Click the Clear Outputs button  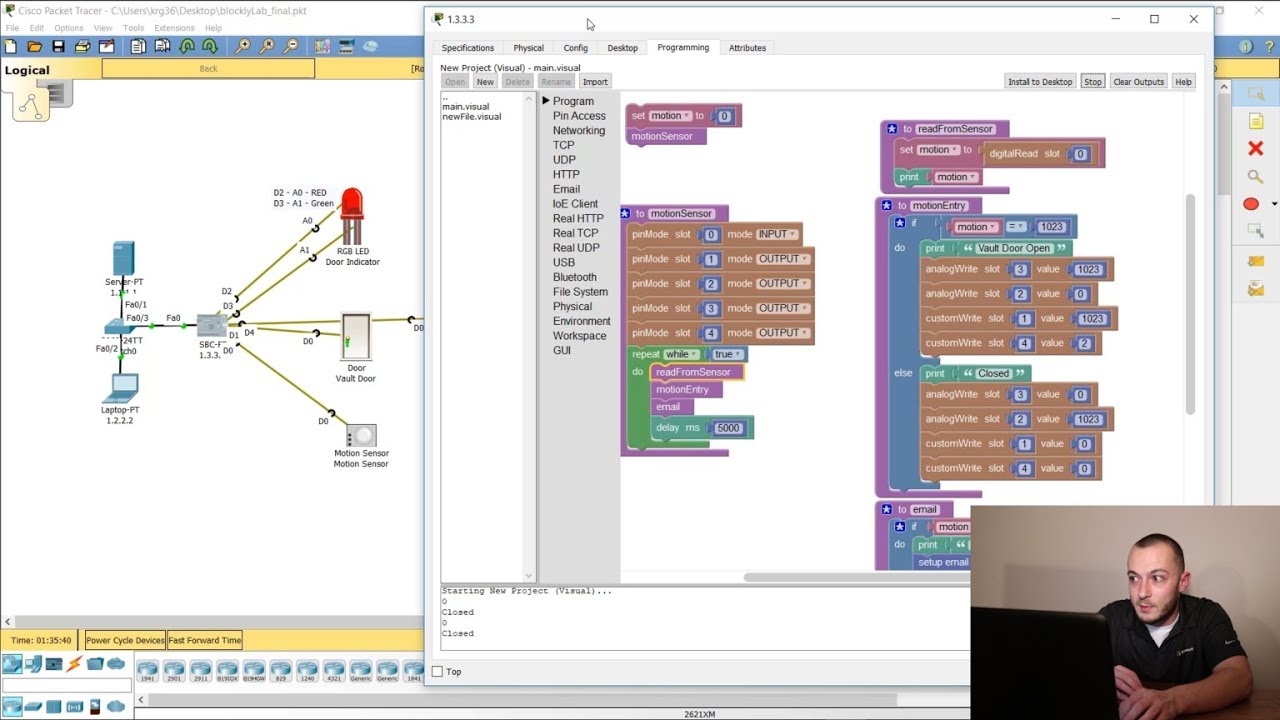coord(1138,82)
